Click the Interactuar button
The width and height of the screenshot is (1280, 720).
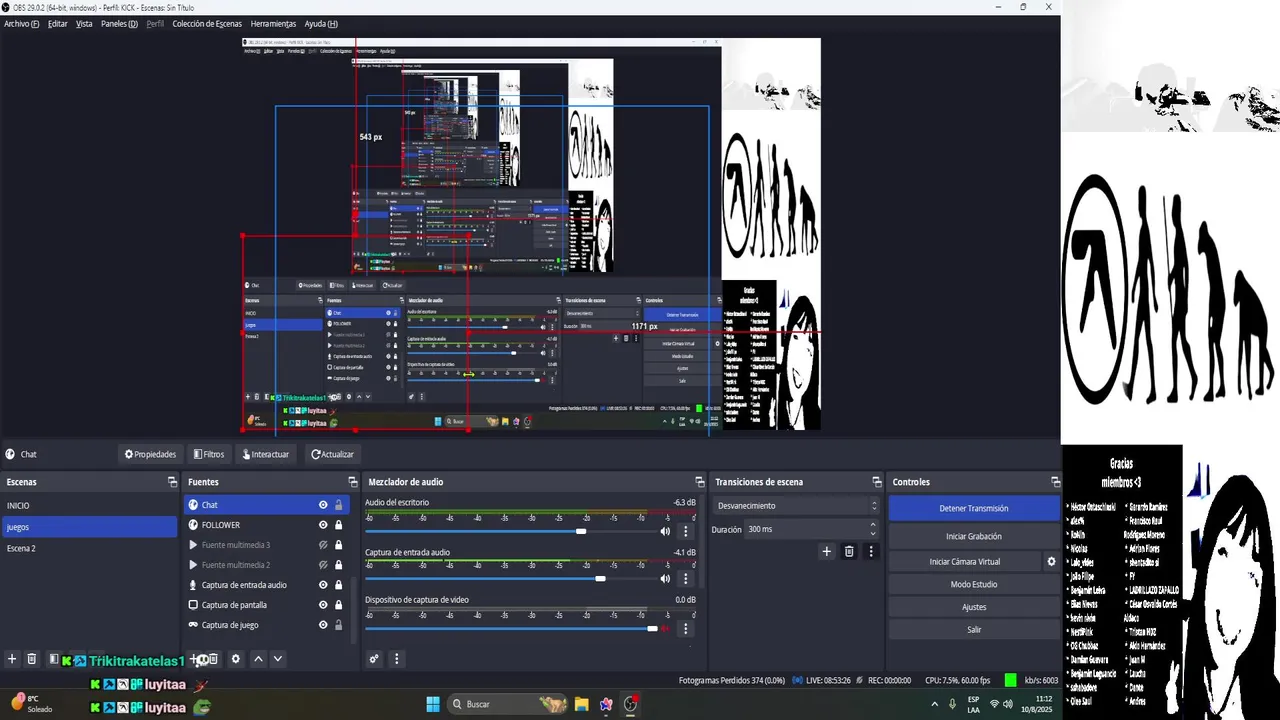pyautogui.click(x=264, y=454)
